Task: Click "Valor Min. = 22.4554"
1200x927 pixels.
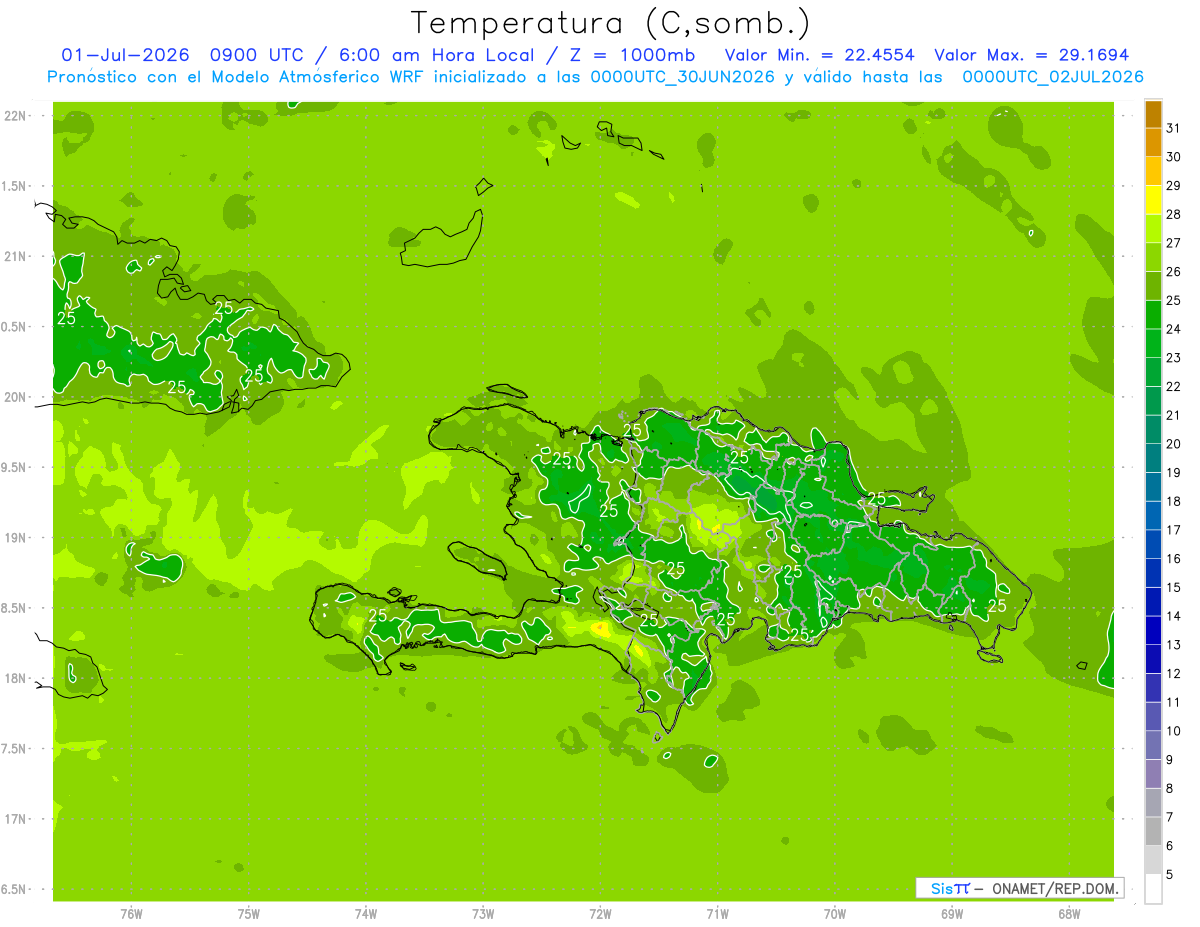Action: [x=819, y=55]
